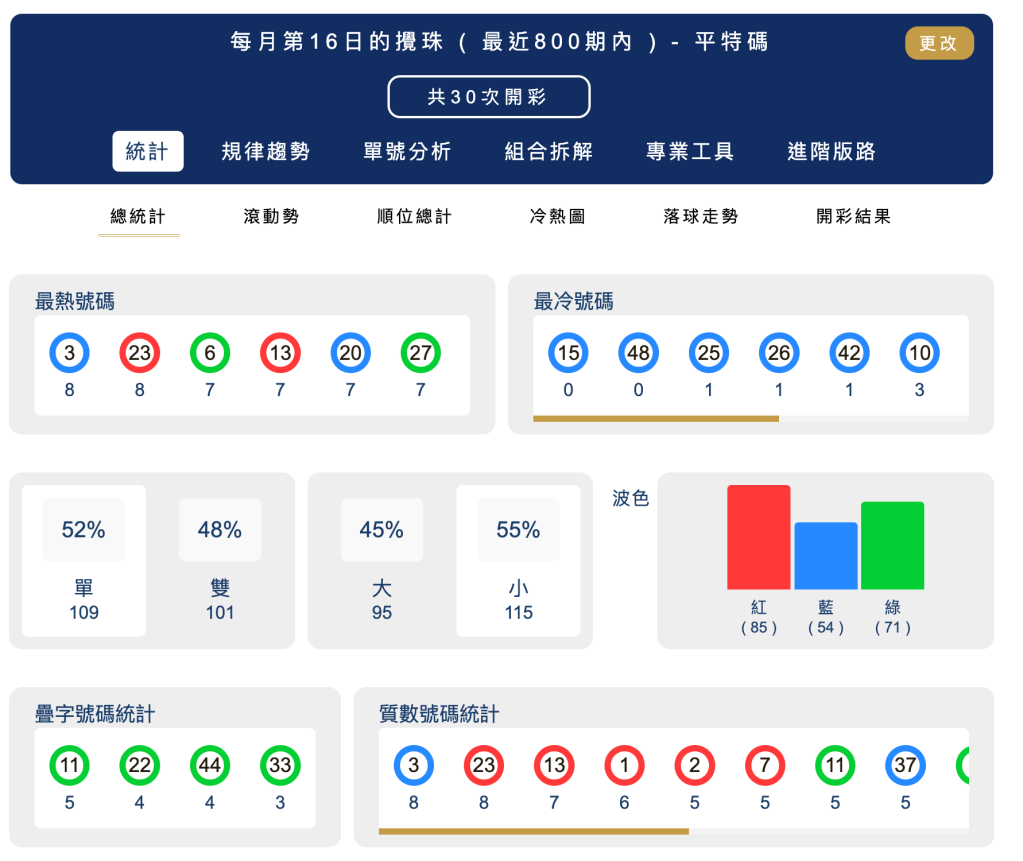Select cold number ball 42
The image size is (1023, 861).
click(848, 352)
